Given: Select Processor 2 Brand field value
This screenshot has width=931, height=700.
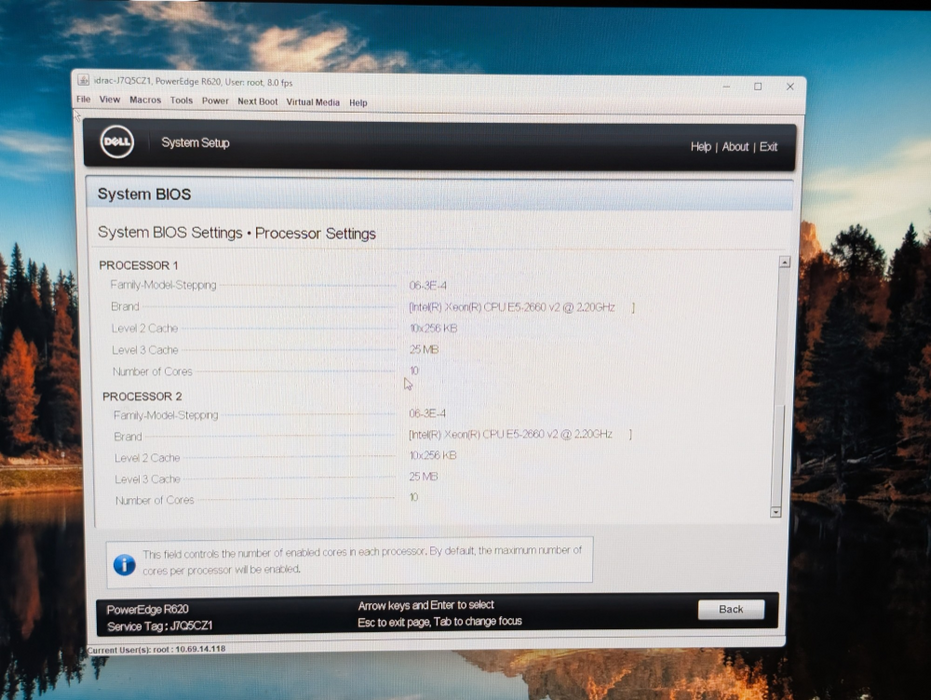Looking at the screenshot, I should 520,435.
